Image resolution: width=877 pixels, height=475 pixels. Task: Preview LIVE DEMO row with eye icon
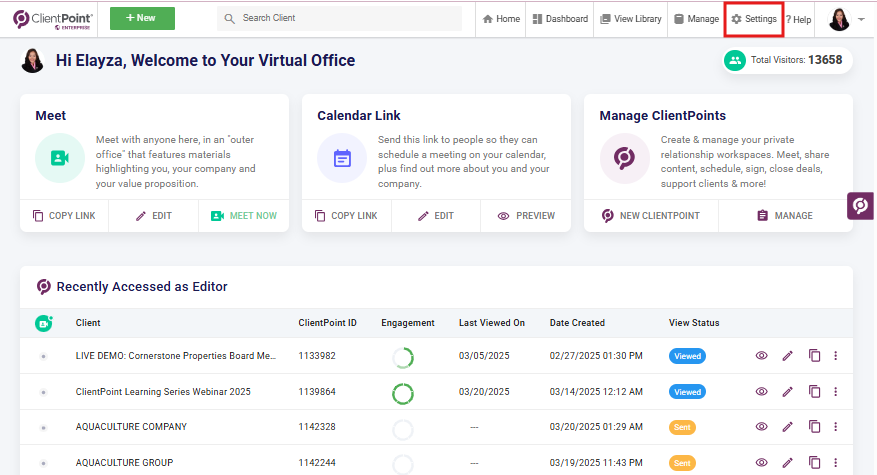tap(761, 356)
